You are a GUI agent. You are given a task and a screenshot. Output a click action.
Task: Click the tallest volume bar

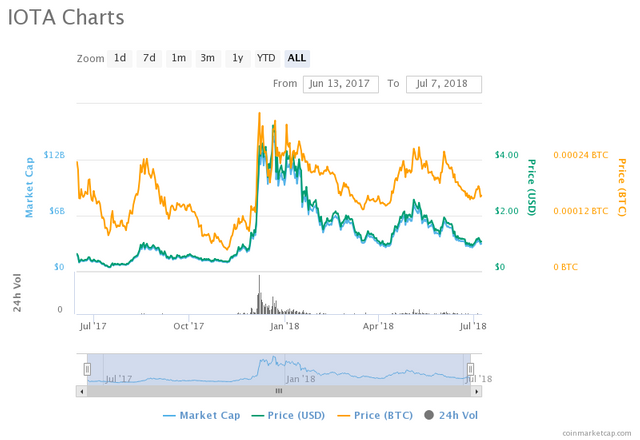click(x=259, y=294)
